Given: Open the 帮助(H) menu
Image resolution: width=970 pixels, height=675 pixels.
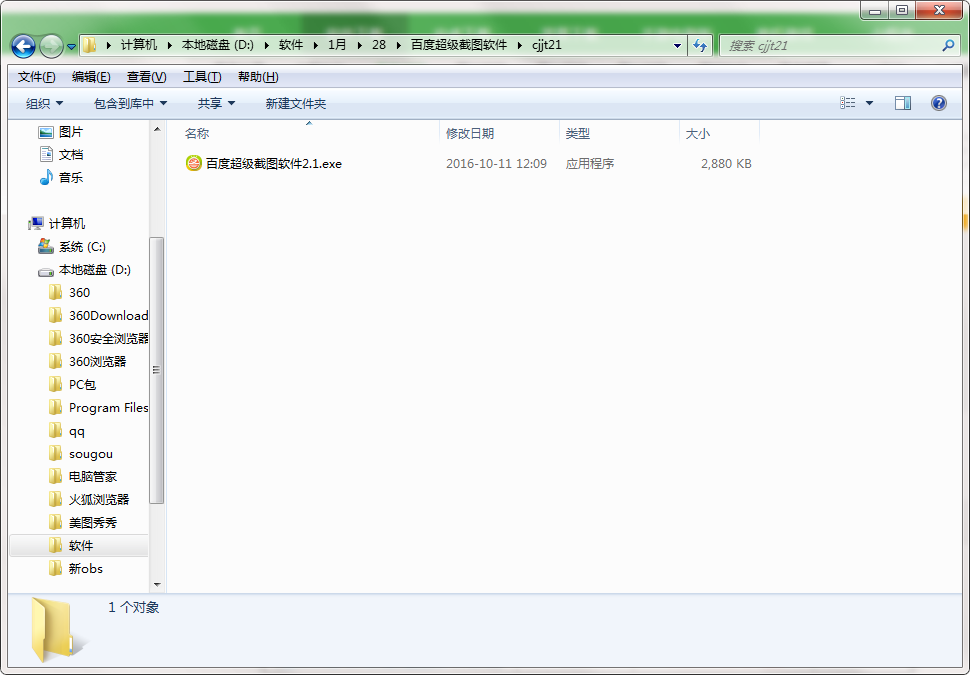Looking at the screenshot, I should pyautogui.click(x=258, y=77).
